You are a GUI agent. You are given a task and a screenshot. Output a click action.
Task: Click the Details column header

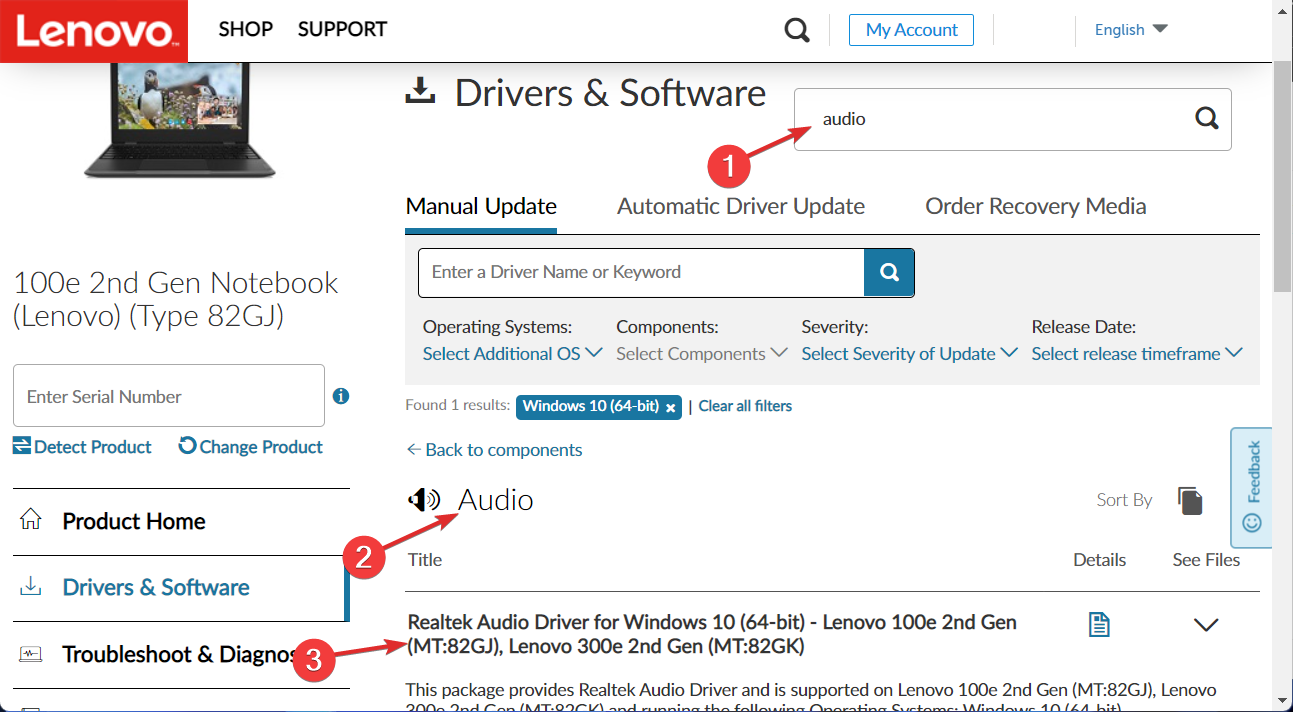click(1100, 560)
